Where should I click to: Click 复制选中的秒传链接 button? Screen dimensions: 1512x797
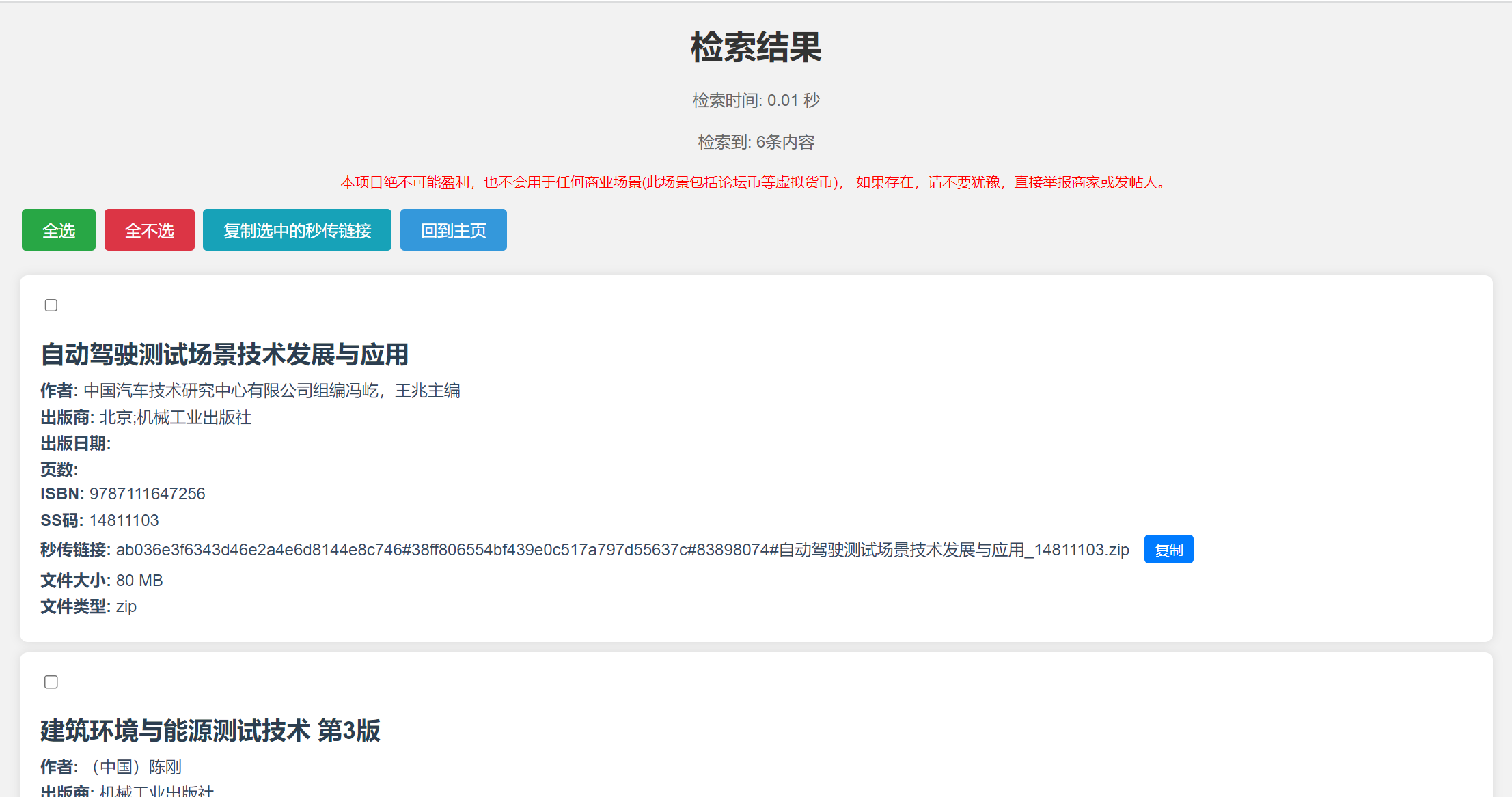pos(297,230)
